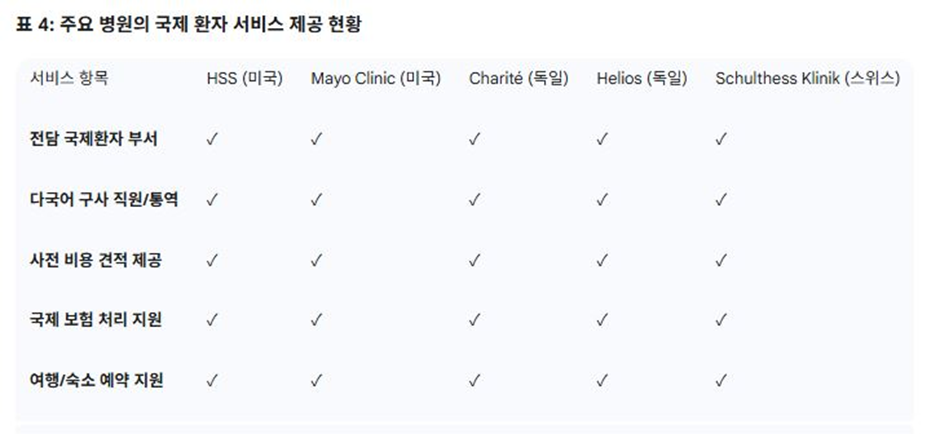Click the HSS checkmark for 전담 국제환자 부서
The width and height of the screenshot is (940, 434).
(x=212, y=139)
